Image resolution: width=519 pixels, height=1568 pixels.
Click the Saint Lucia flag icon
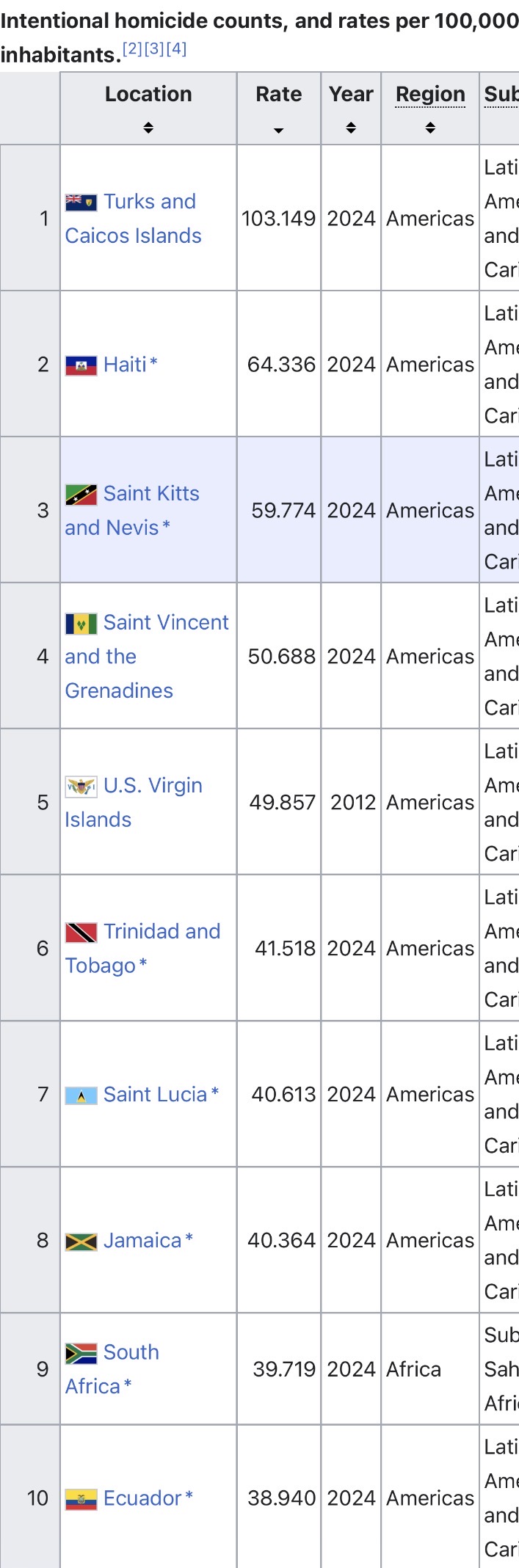(81, 1096)
